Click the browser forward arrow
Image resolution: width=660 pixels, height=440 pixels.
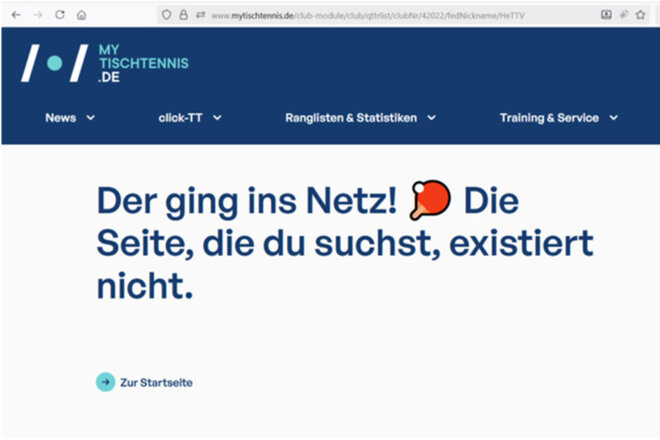[x=38, y=15]
